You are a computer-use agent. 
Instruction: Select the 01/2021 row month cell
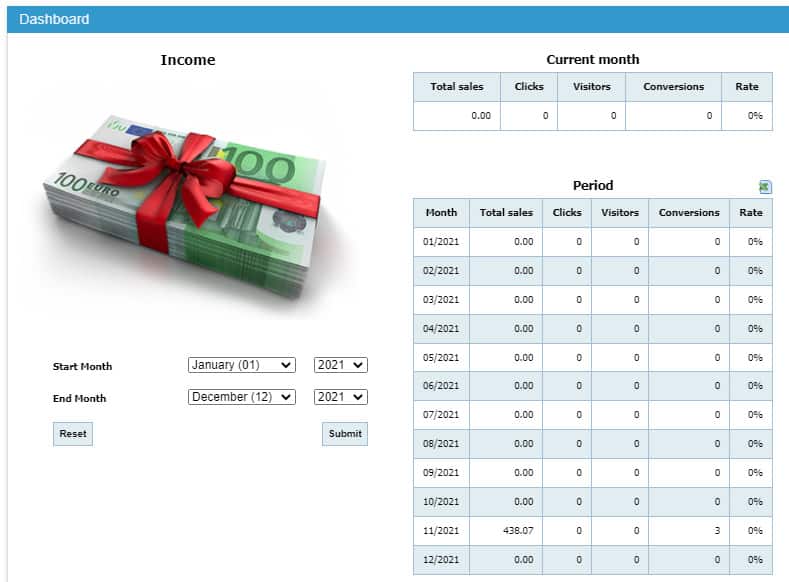[x=441, y=242]
